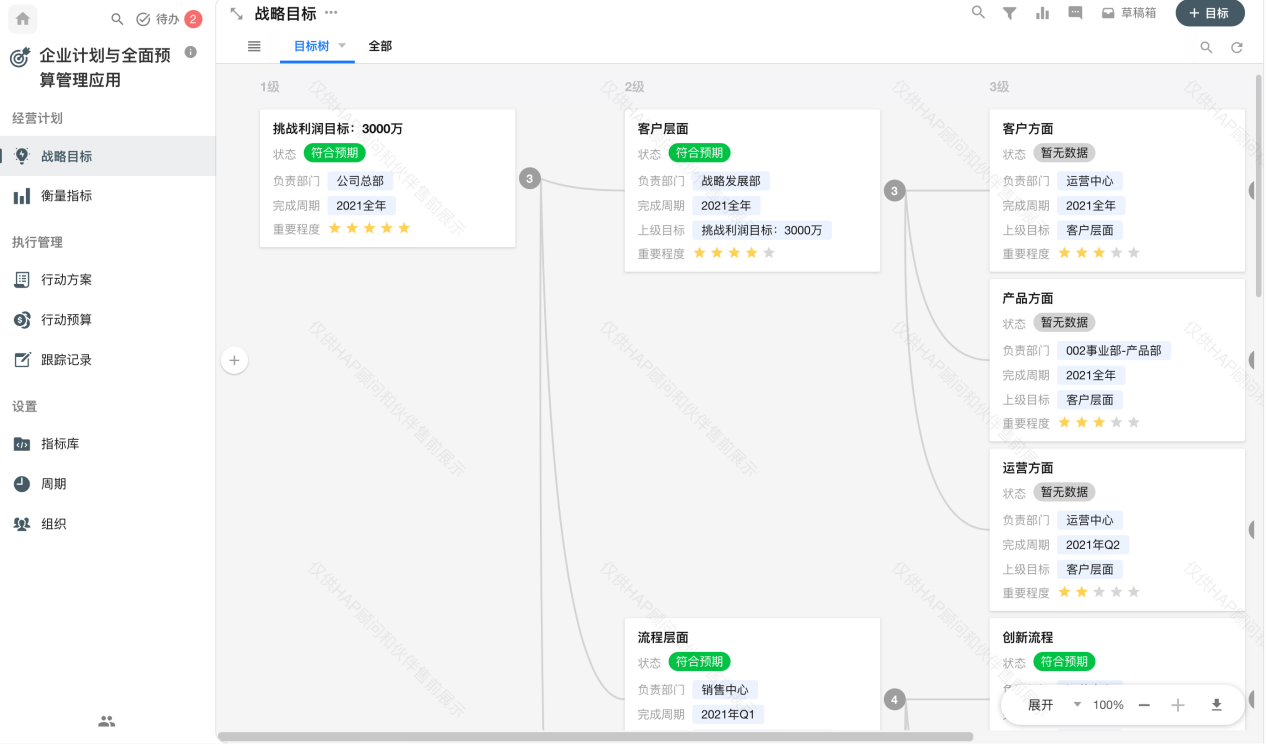
Task: Open 组织 sidebar item
Action: pos(108,524)
